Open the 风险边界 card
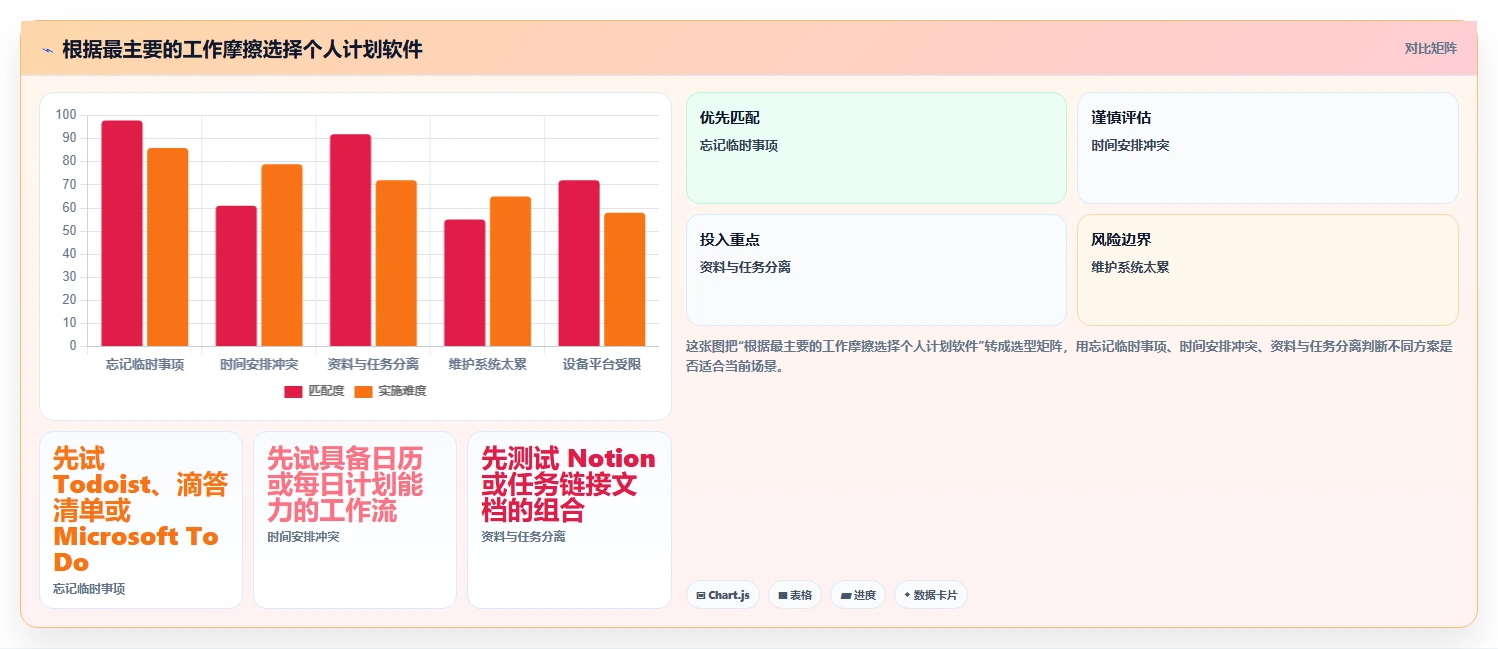1498x649 pixels. (1267, 270)
